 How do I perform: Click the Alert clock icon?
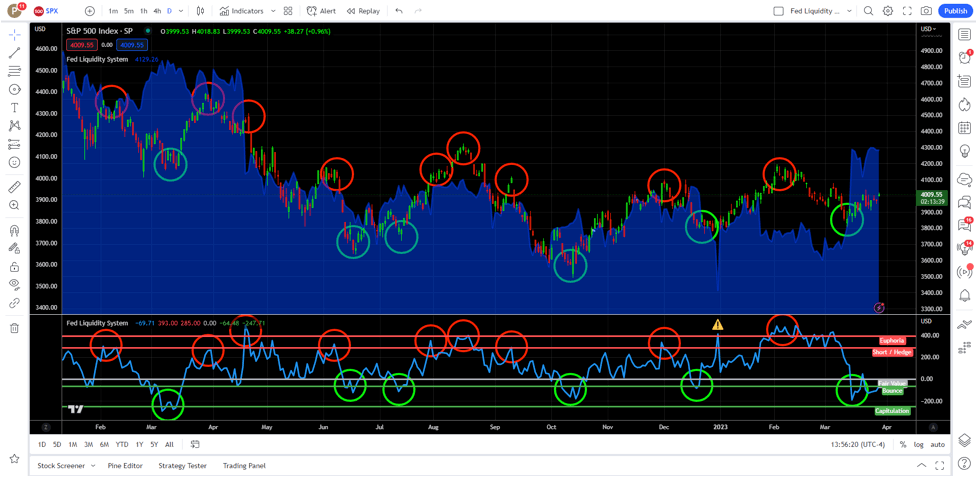321,11
